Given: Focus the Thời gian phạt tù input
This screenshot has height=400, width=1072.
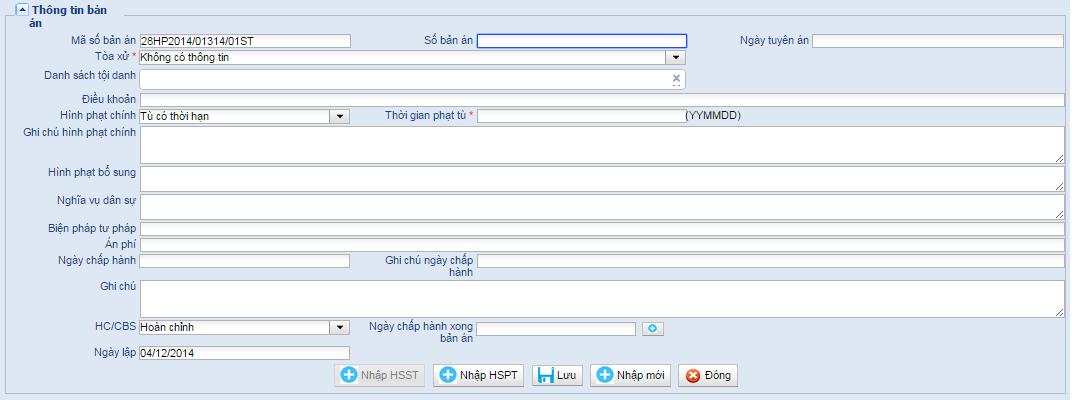Looking at the screenshot, I should pyautogui.click(x=580, y=116).
